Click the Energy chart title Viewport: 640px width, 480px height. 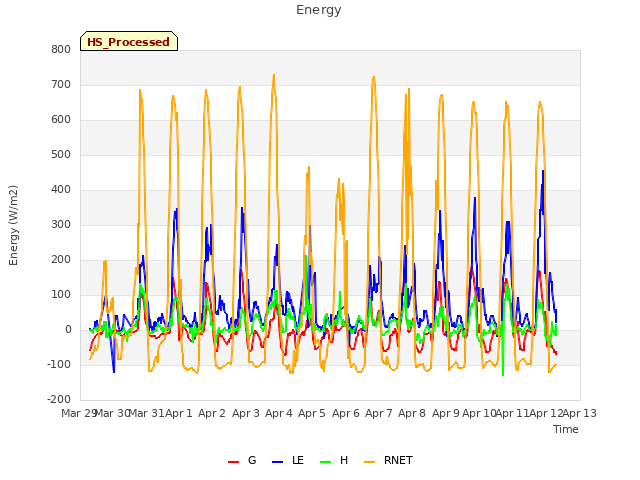[319, 10]
